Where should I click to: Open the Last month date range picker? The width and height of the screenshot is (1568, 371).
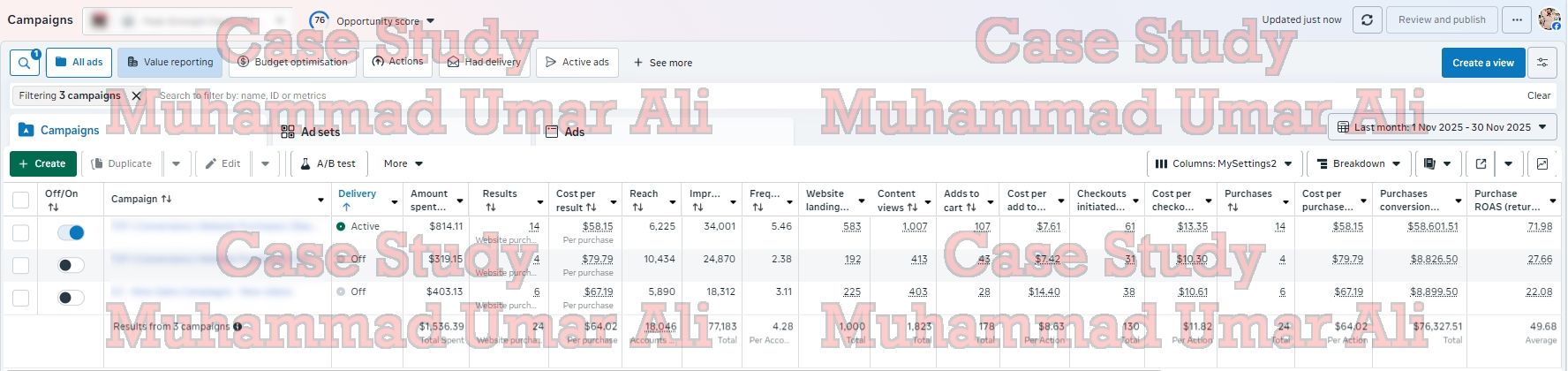click(1442, 127)
